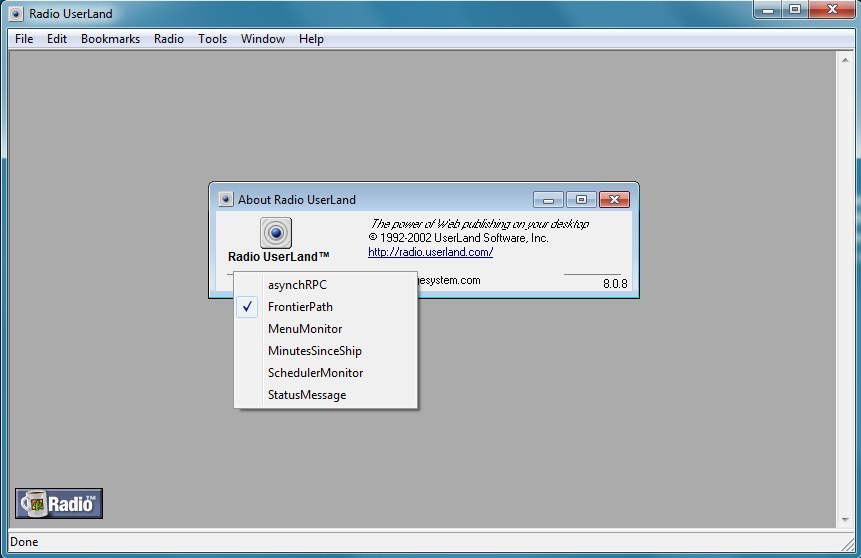Pick MinutesSinceShip in the popup list

point(326,350)
